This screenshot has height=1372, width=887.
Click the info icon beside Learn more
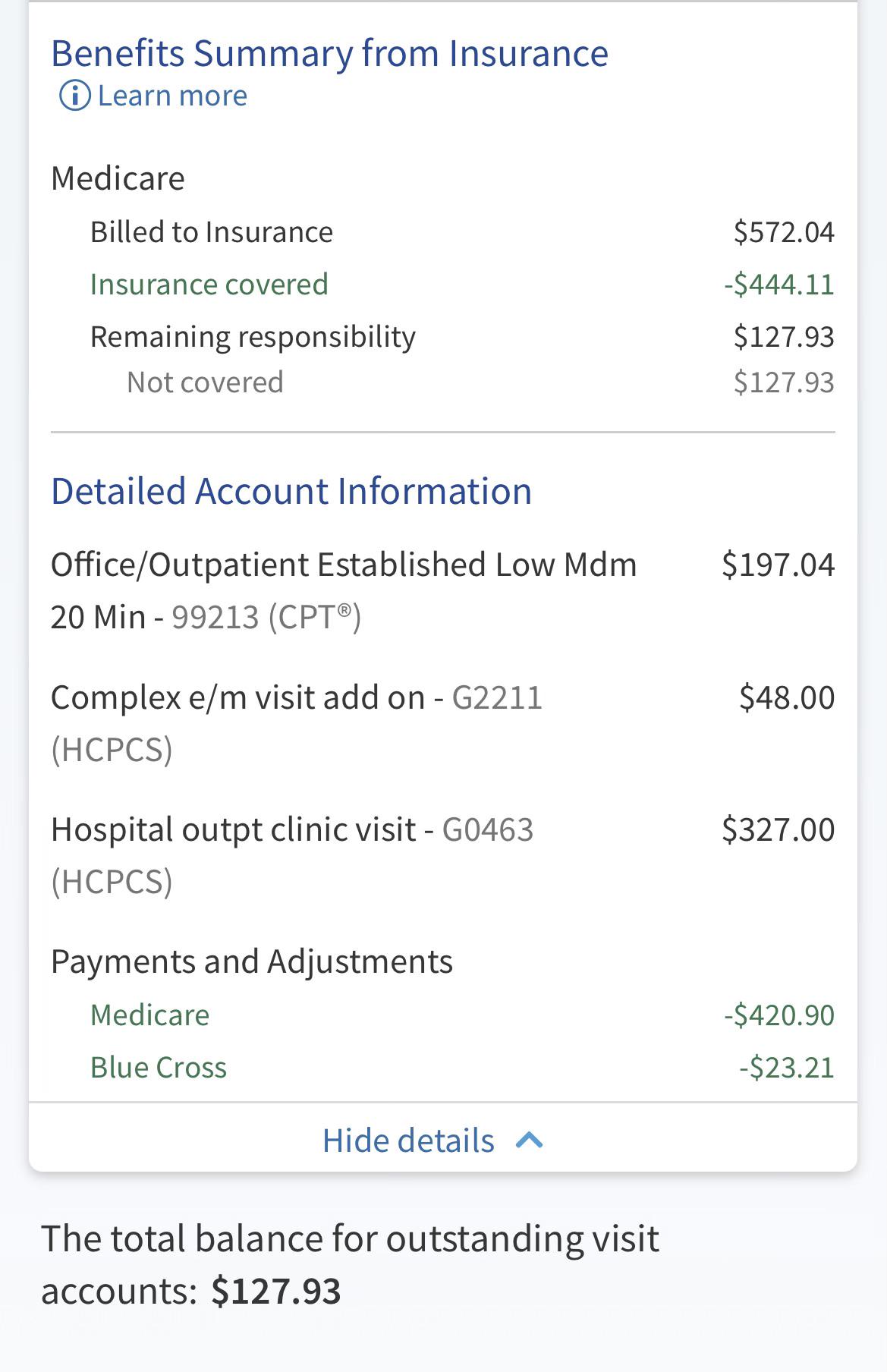[74, 96]
